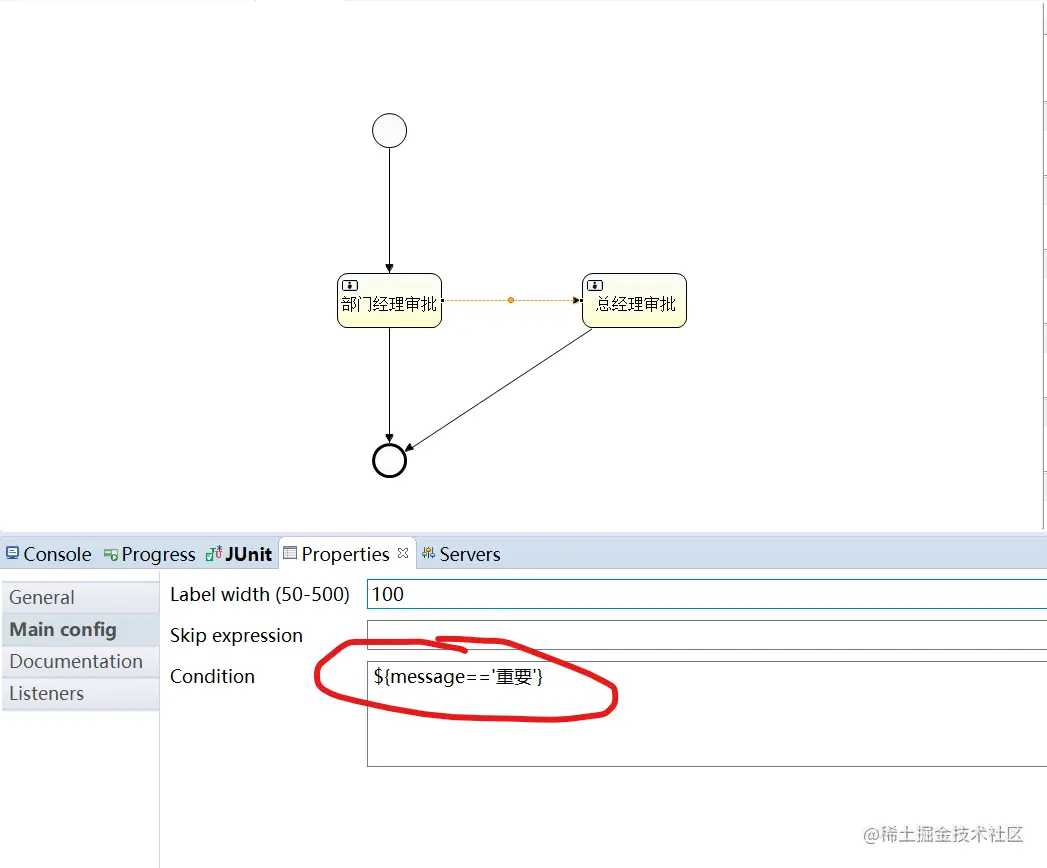The image size is (1047, 868).
Task: Click the JUnit tab icon
Action: pyautogui.click(x=214, y=554)
